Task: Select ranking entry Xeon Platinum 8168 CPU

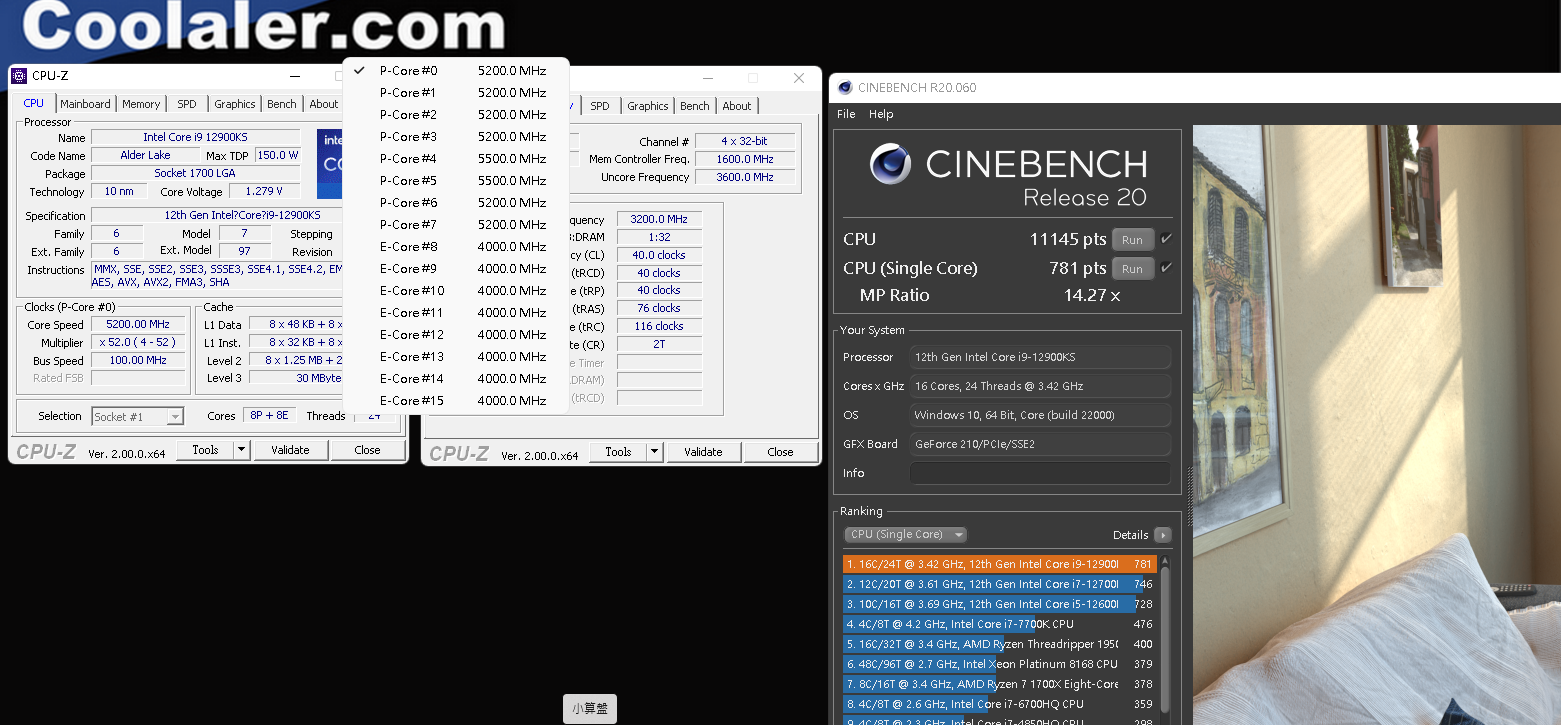Action: point(1000,664)
